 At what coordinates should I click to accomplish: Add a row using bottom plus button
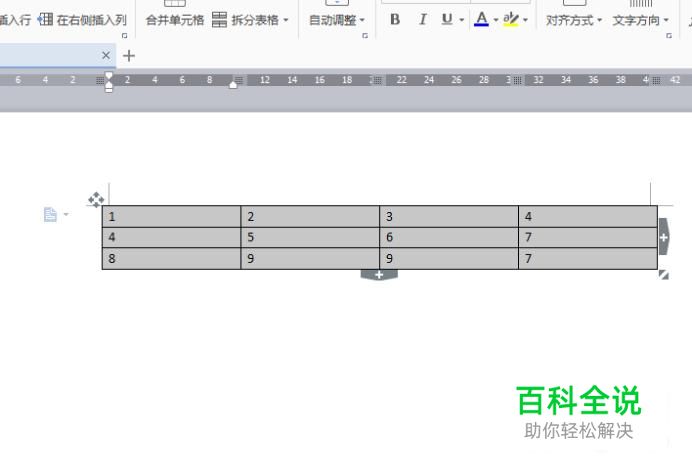(x=379, y=275)
